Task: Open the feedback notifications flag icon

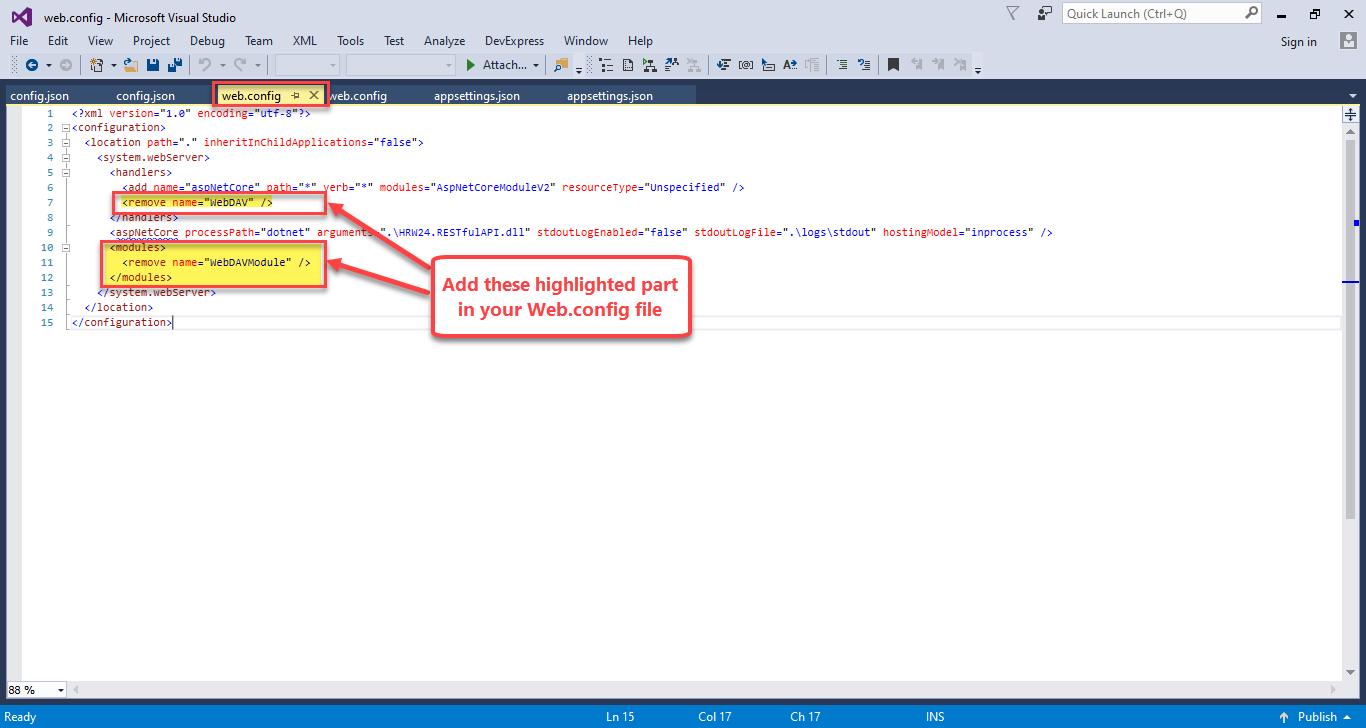Action: click(x=1011, y=13)
